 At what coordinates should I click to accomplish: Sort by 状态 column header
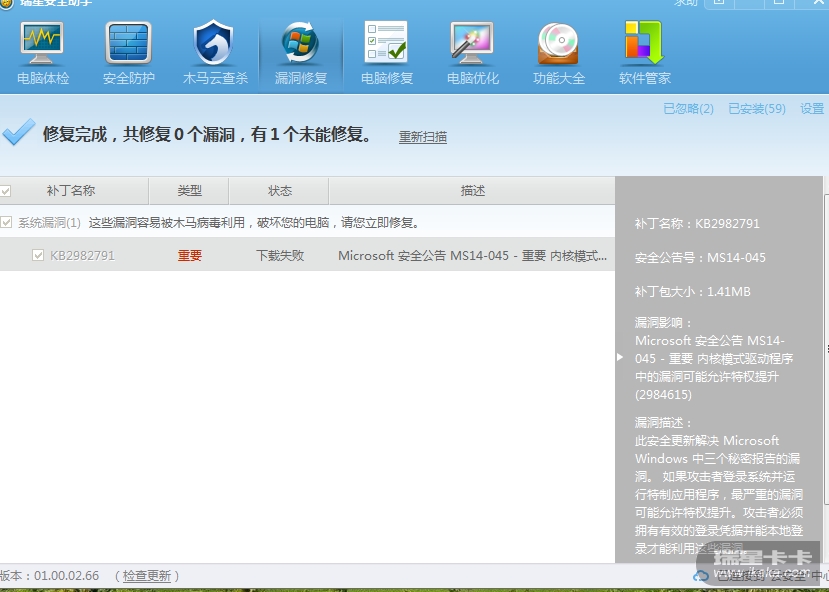click(280, 191)
